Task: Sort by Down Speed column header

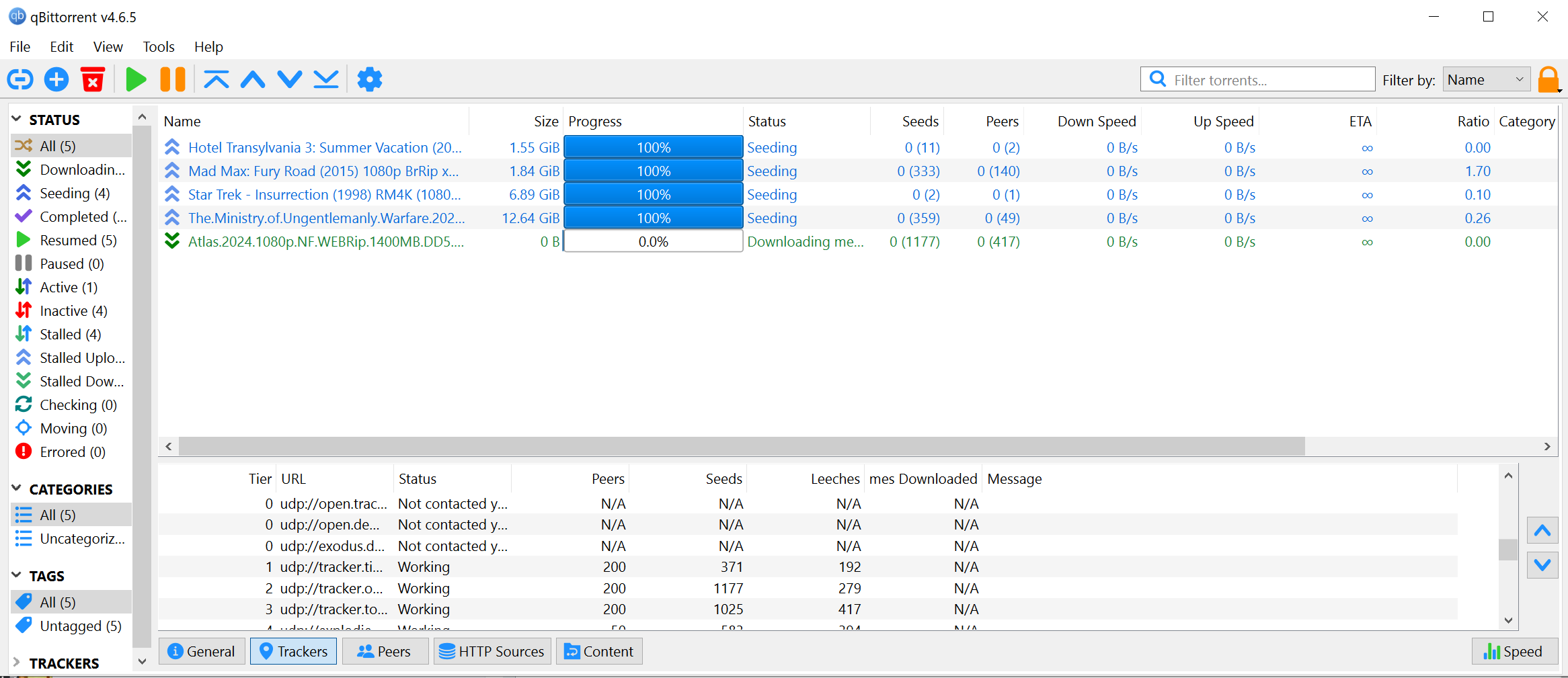Action: point(1083,121)
